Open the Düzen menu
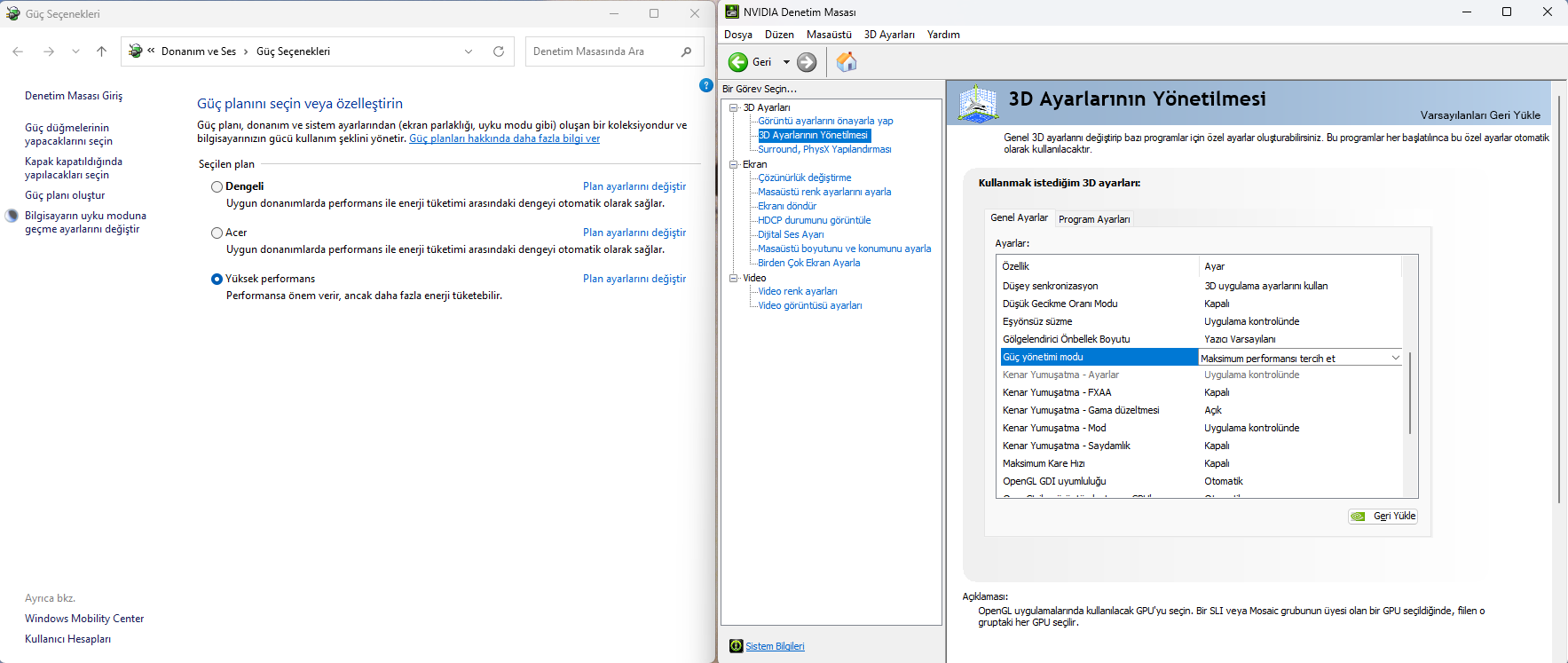The height and width of the screenshot is (663, 1568). (779, 35)
